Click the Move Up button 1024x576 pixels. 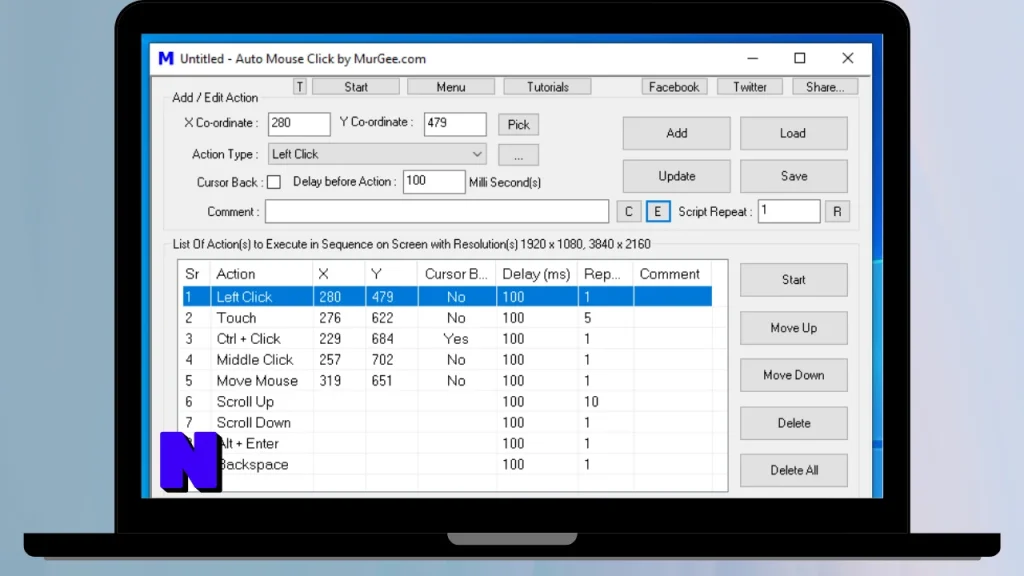click(793, 328)
